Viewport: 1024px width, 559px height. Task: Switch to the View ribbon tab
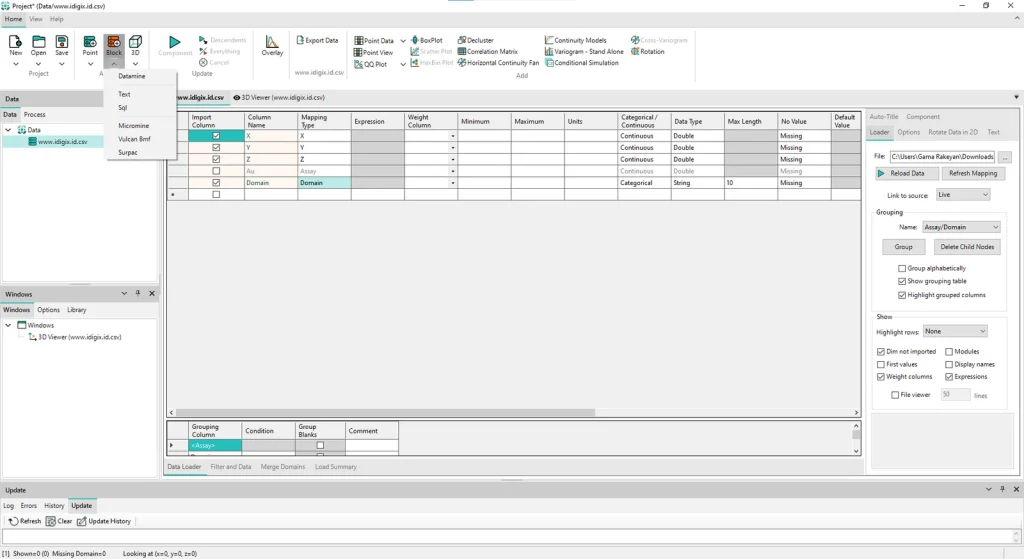35,19
